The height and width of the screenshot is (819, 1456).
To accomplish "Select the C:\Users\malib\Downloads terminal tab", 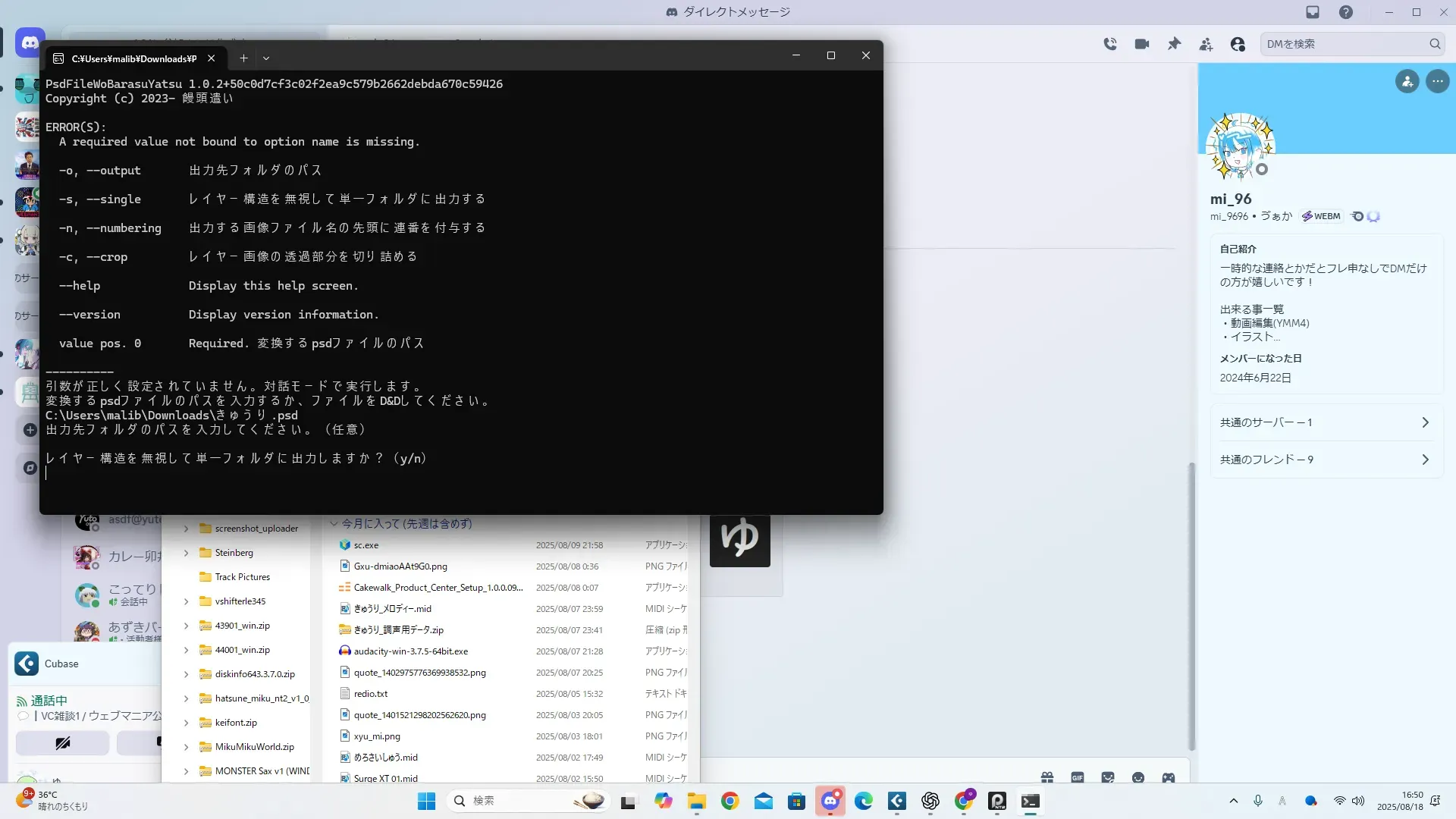I will tap(133, 58).
